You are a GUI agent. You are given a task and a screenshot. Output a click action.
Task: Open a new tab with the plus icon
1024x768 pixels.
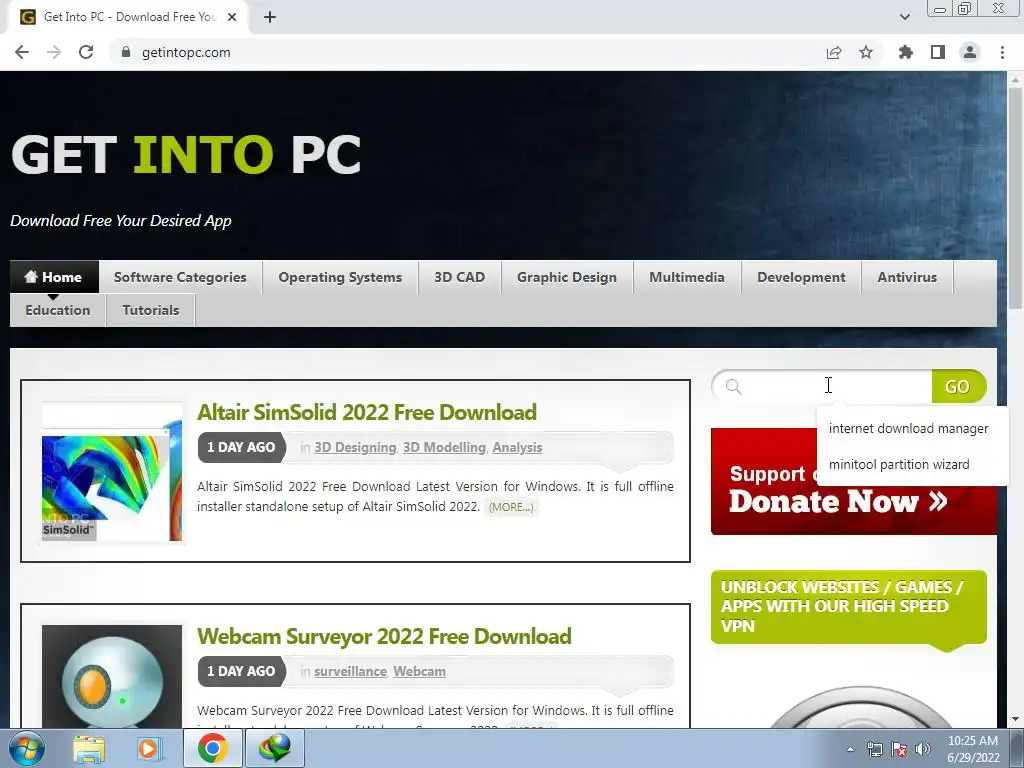click(270, 17)
